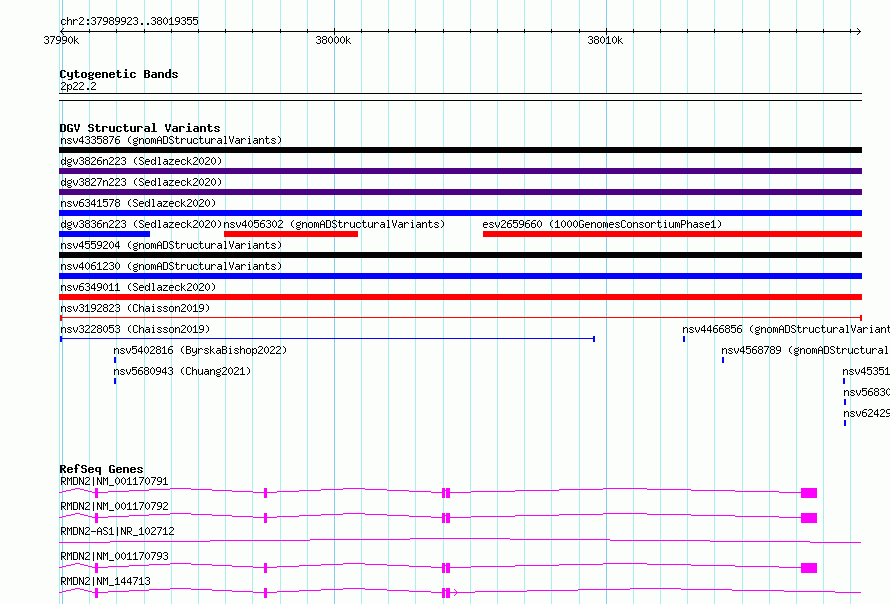Open dgv3826n223 (Sedlazeck2020) label
The height and width of the screenshot is (604, 890).
click(141, 161)
